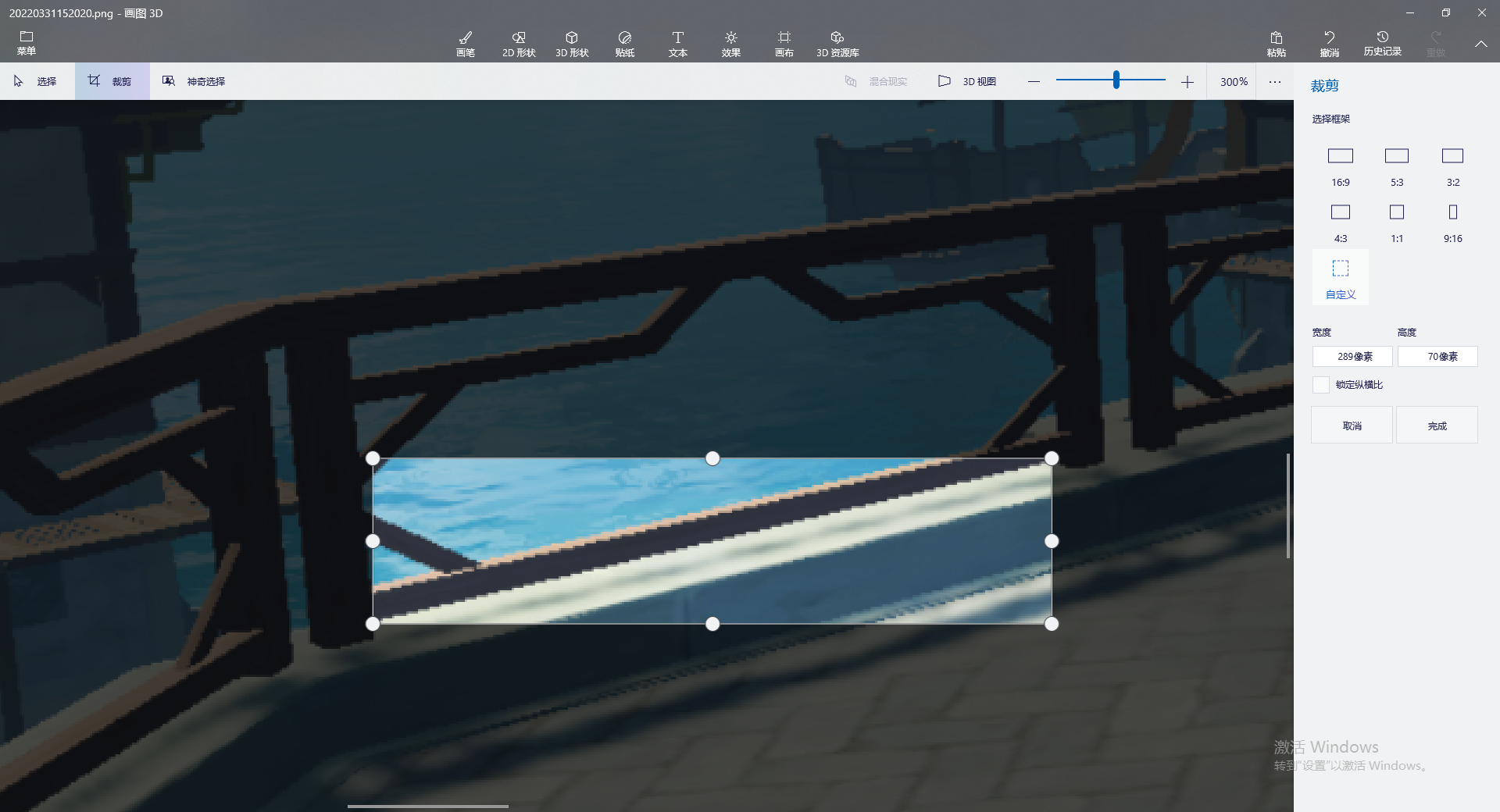Click the zoom out minus icon
Screen dimensions: 1500x812
1034,81
